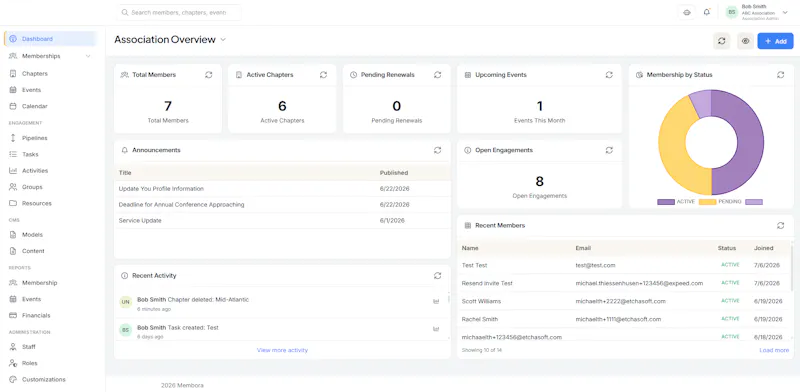Click the blue Add button
The height and width of the screenshot is (392, 800).
pyautogui.click(x=776, y=41)
